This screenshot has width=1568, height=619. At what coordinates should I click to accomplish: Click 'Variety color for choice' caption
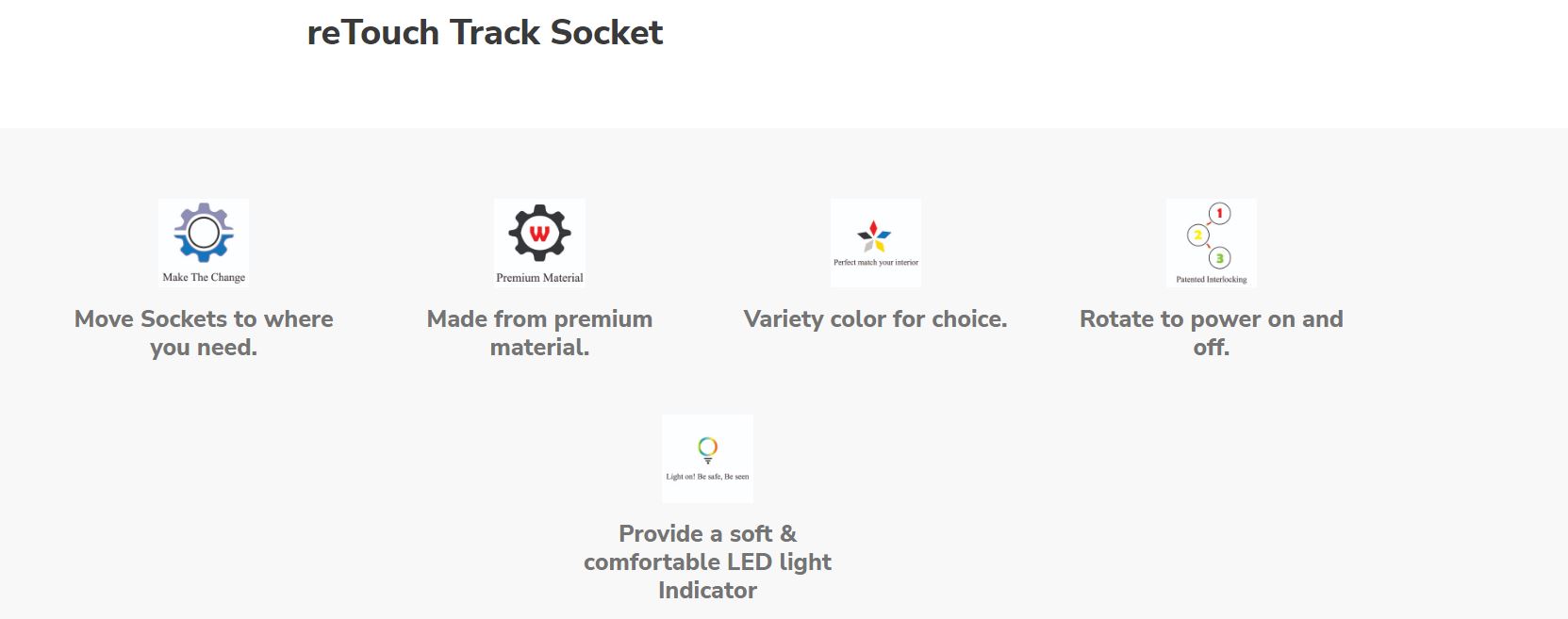coord(875,318)
